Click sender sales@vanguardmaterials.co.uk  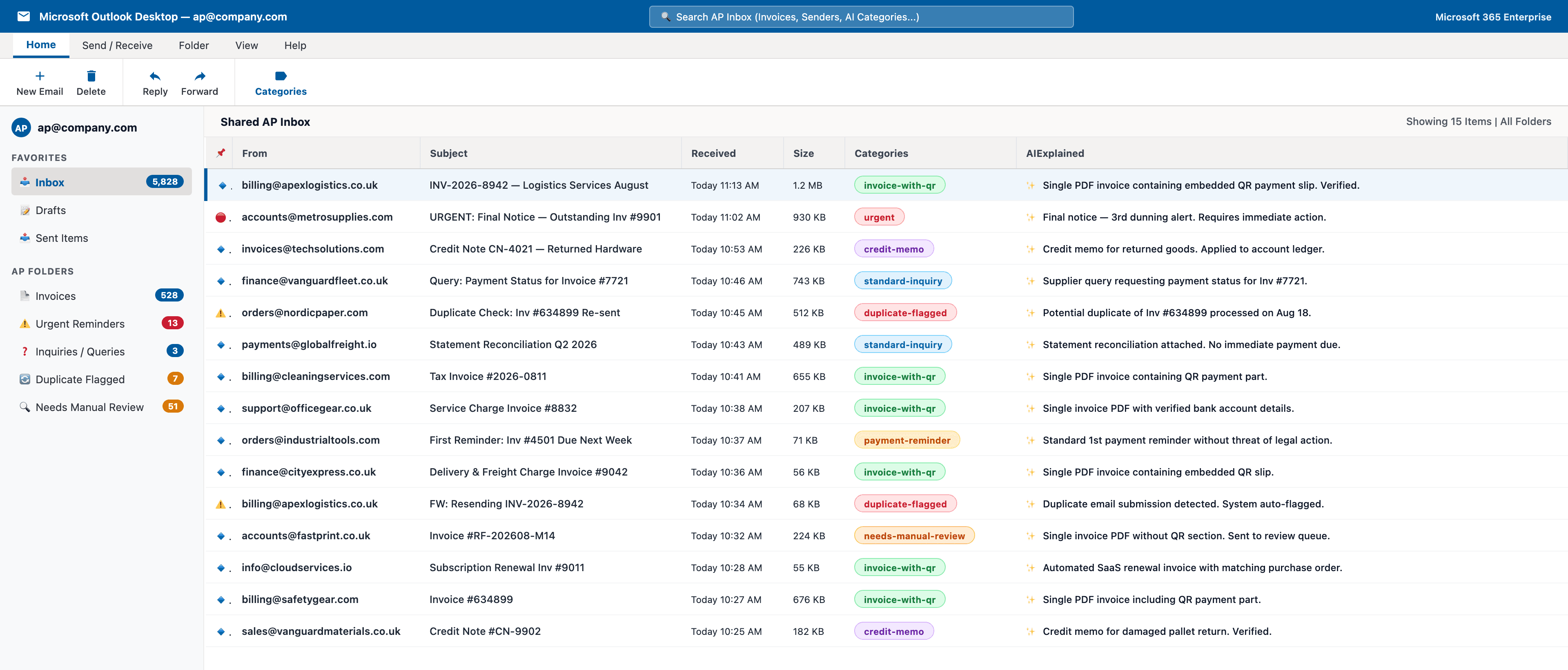pyautogui.click(x=321, y=632)
